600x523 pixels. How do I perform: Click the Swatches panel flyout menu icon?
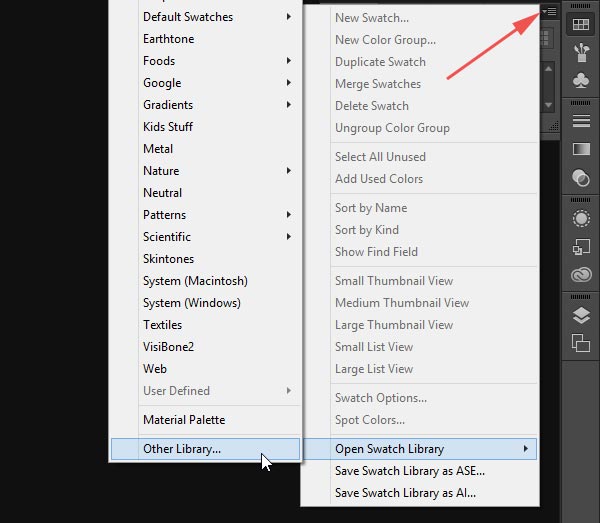pyautogui.click(x=550, y=11)
